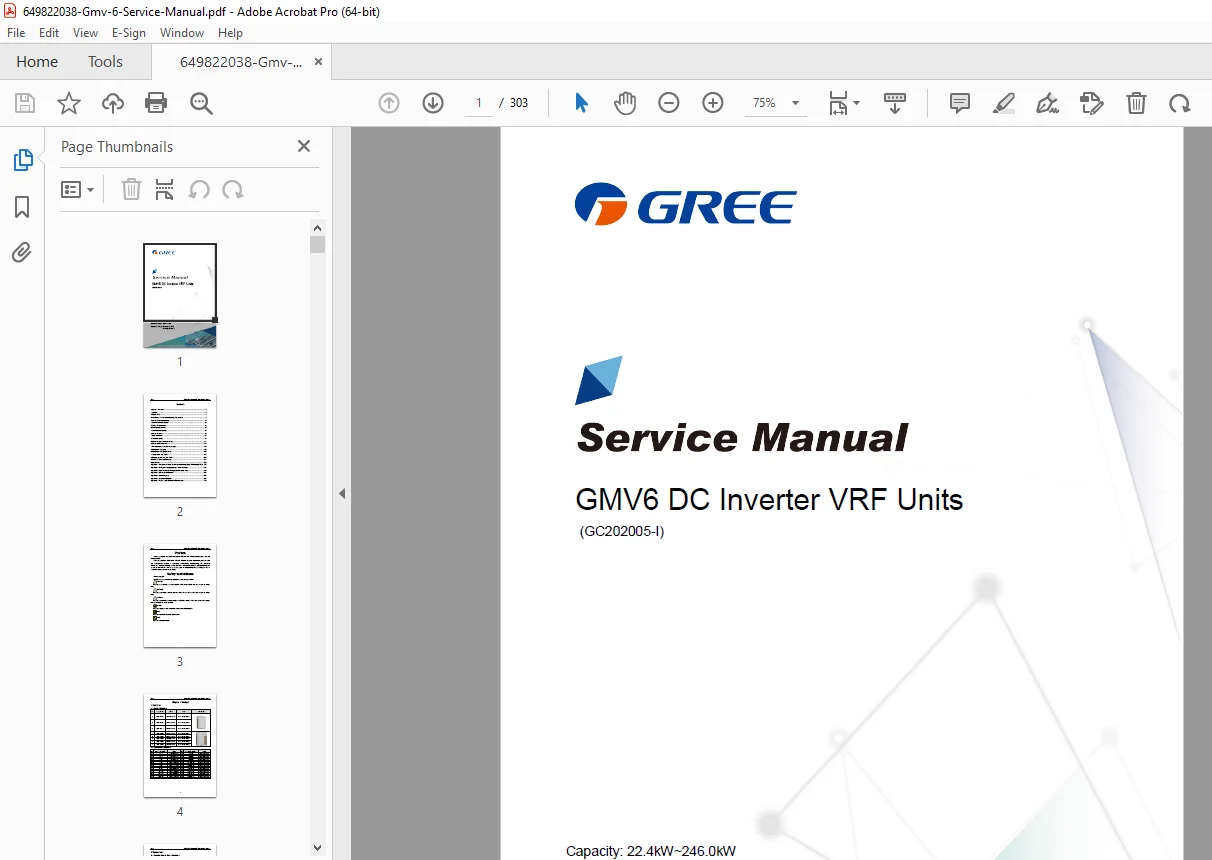The height and width of the screenshot is (860, 1212).
Task: Open the File menu
Action: (x=16, y=33)
